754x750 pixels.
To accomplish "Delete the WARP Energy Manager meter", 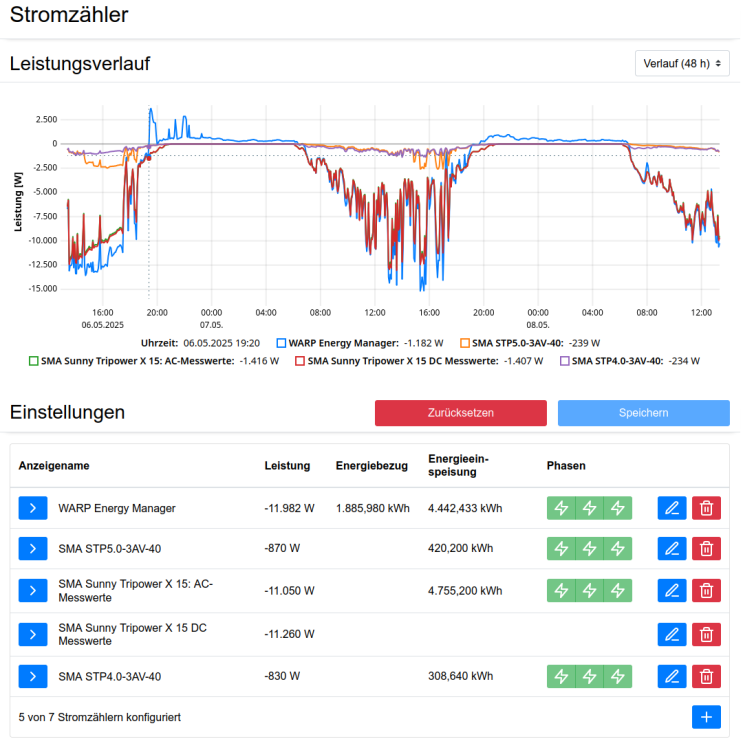I will point(706,508).
